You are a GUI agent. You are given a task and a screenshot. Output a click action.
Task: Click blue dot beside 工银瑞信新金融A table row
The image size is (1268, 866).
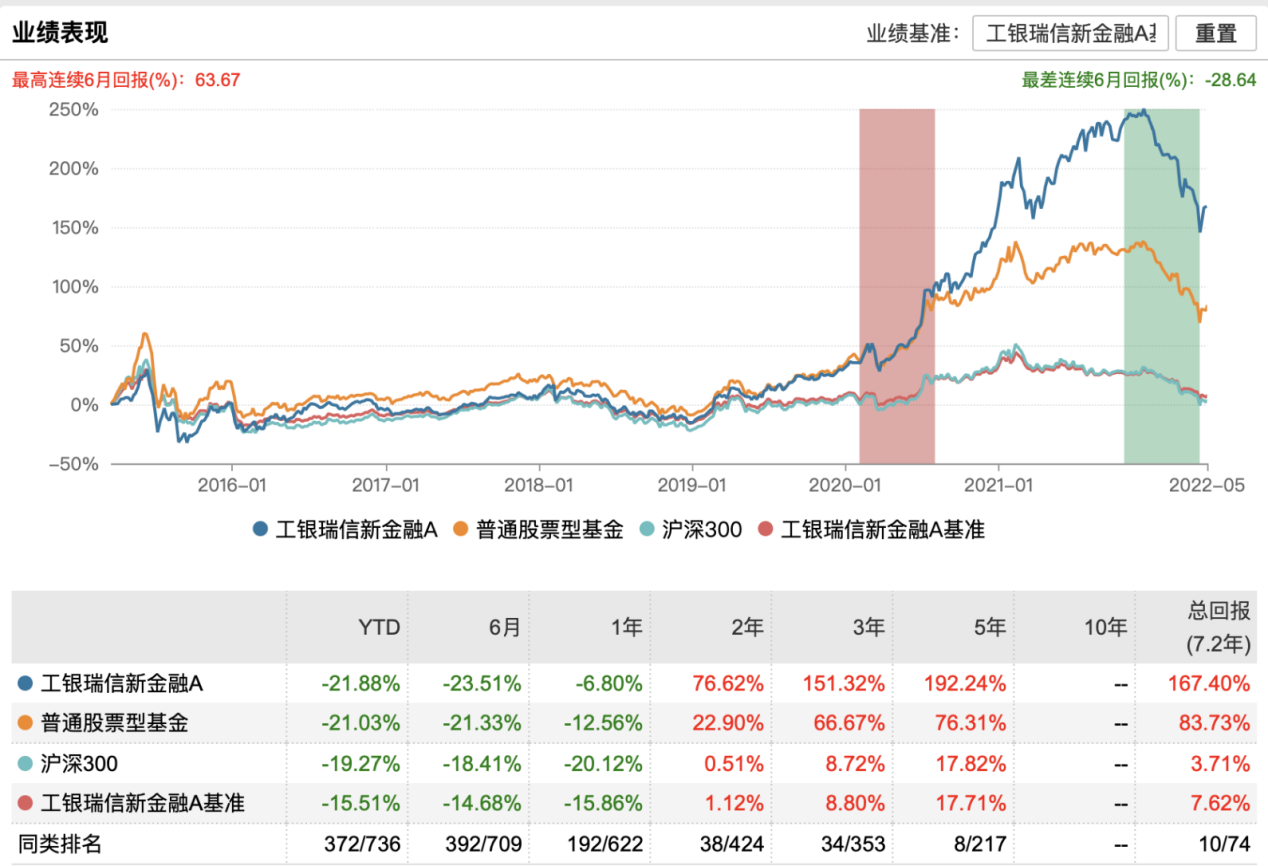[25, 684]
